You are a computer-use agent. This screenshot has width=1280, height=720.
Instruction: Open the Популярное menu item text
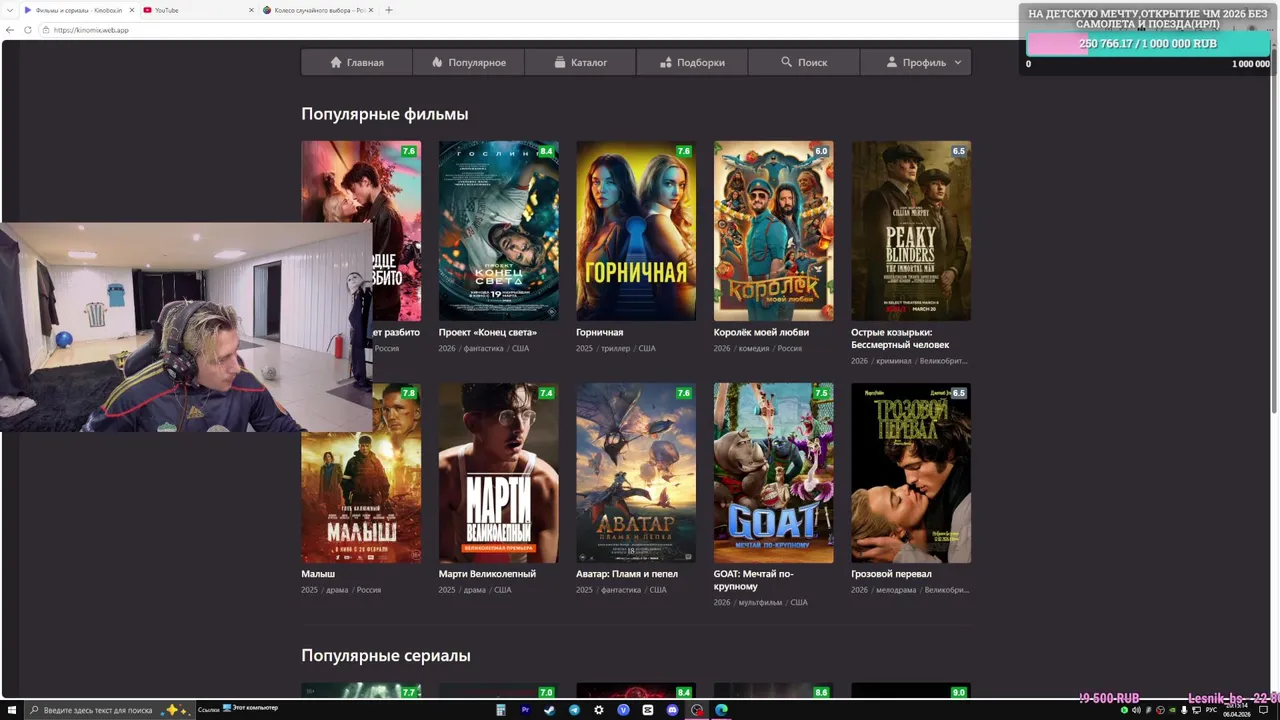click(x=477, y=62)
